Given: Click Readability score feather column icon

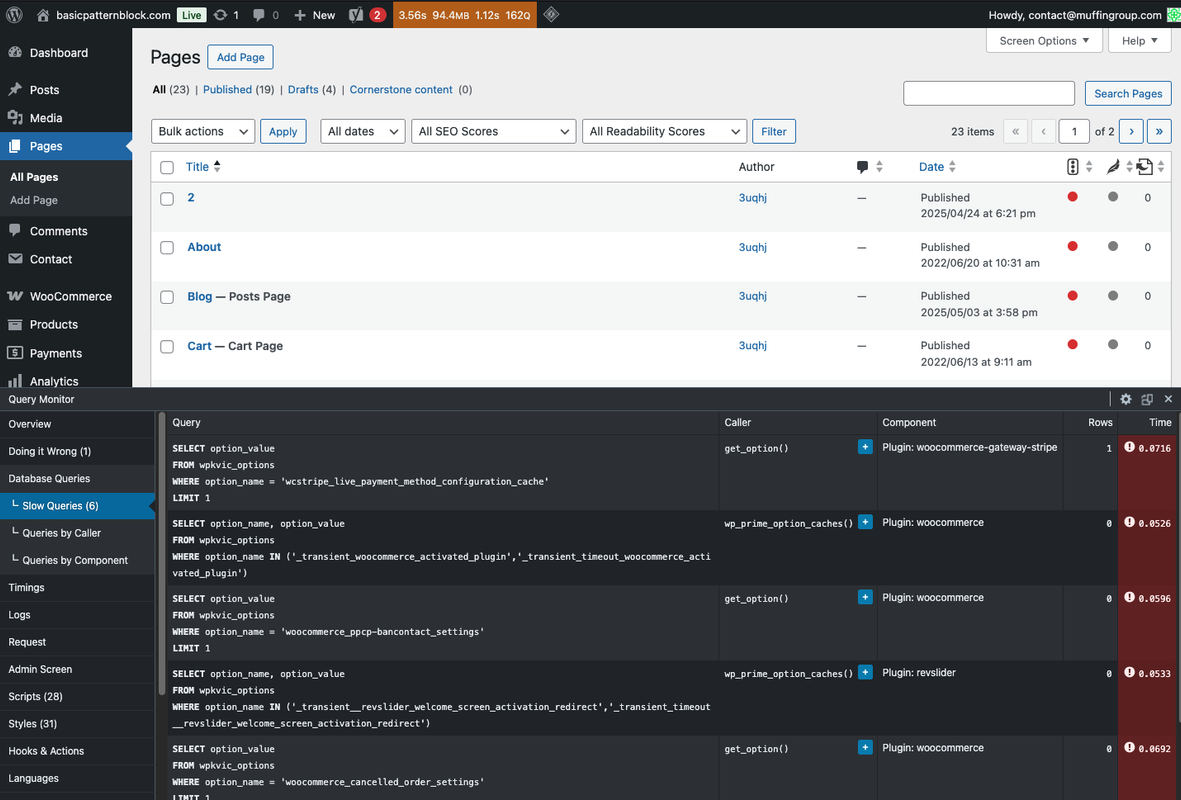Looking at the screenshot, I should 1113,167.
